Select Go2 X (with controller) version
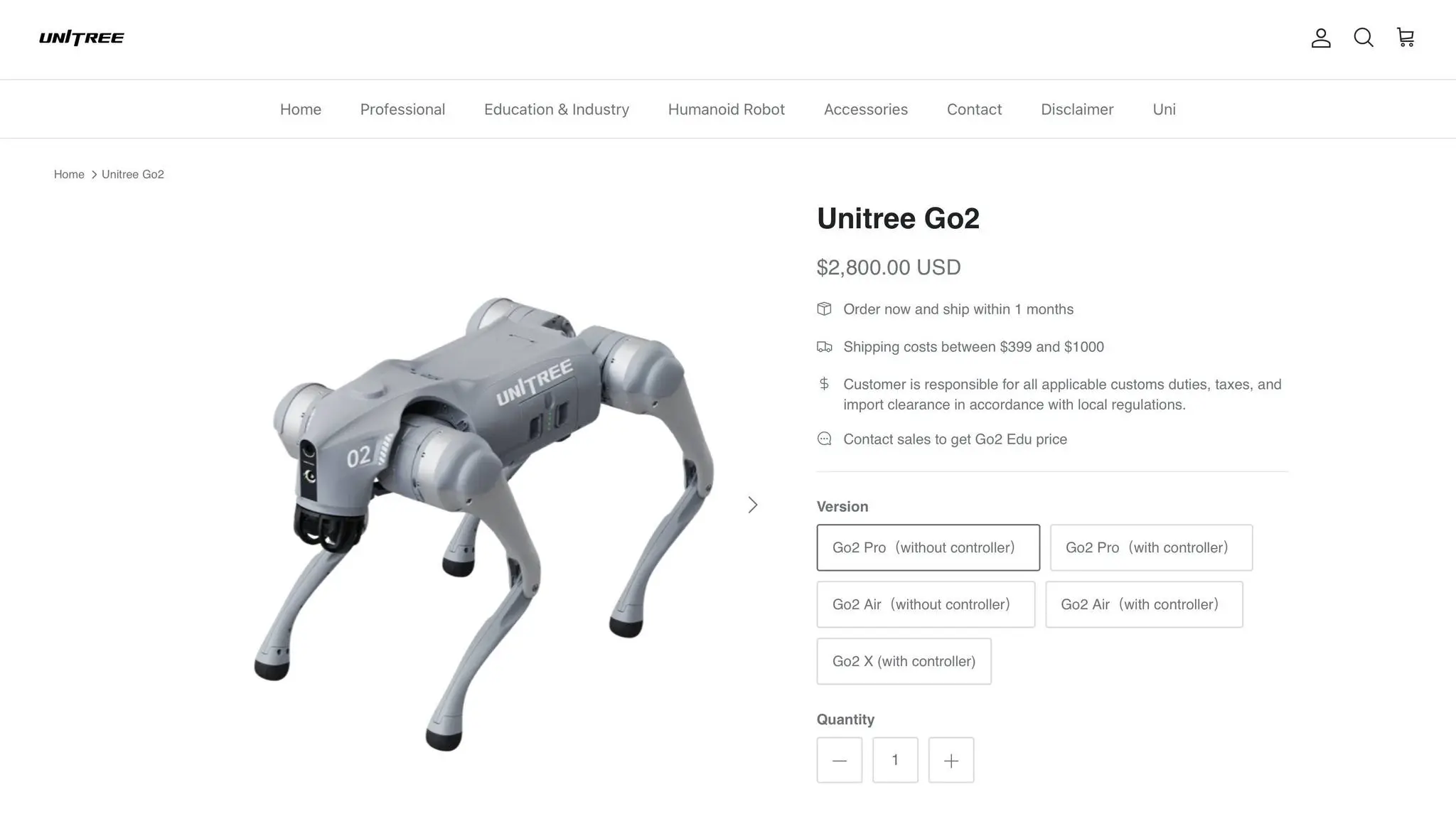The image size is (1456, 814). point(904,661)
